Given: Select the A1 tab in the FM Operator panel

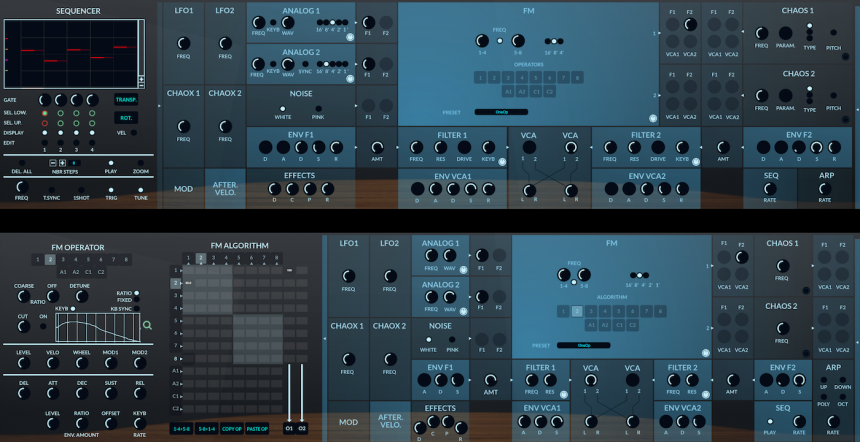Looking at the screenshot, I should click(63, 271).
